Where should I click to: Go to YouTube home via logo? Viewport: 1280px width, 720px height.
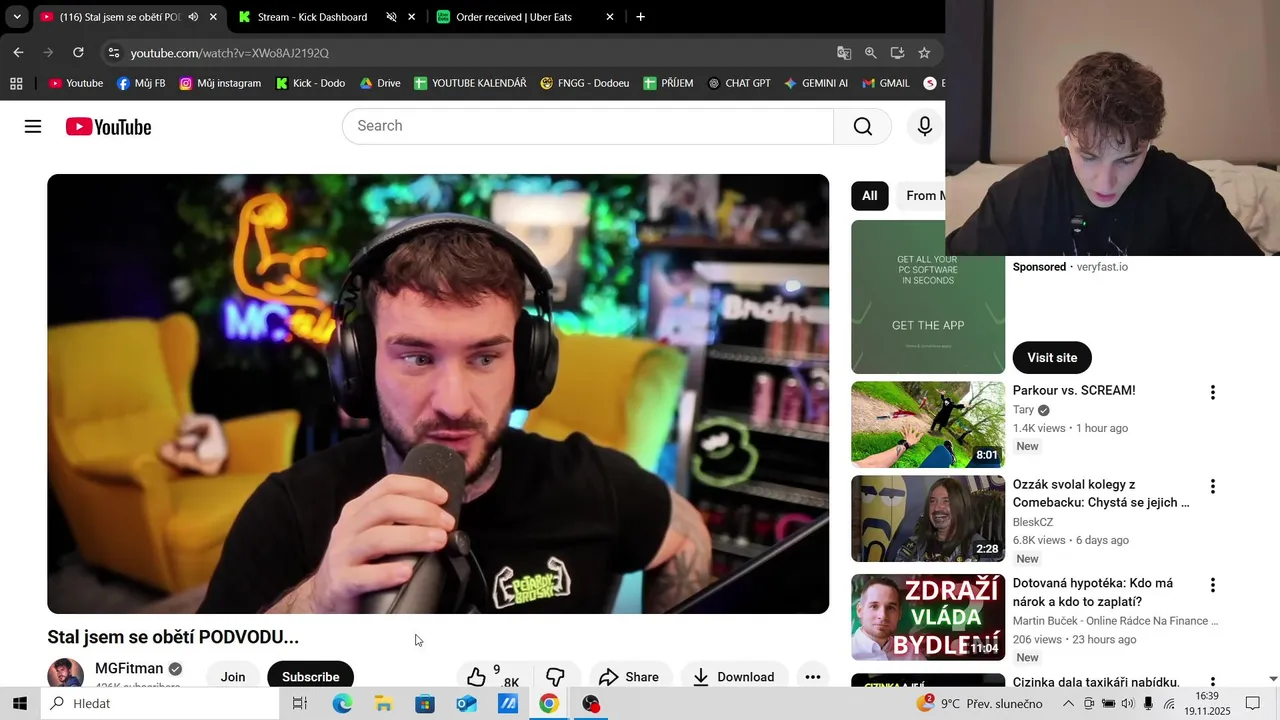click(109, 127)
